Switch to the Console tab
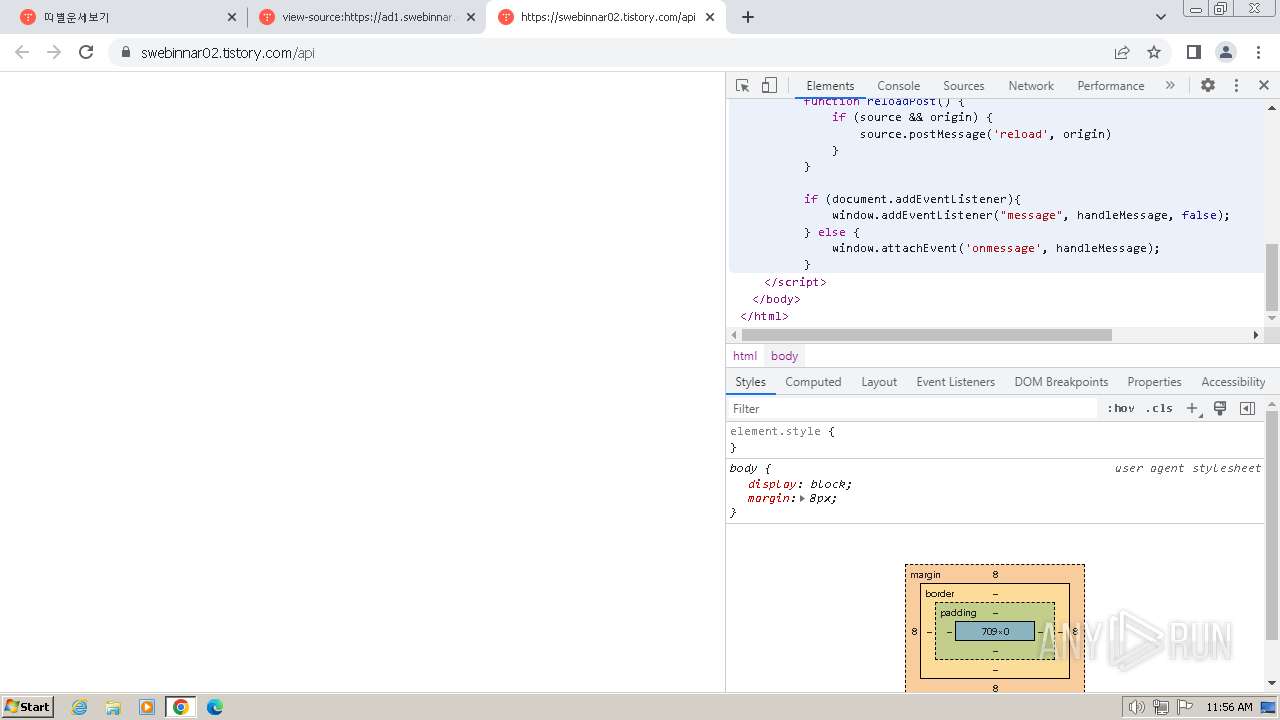This screenshot has width=1280, height=720. pos(898,86)
